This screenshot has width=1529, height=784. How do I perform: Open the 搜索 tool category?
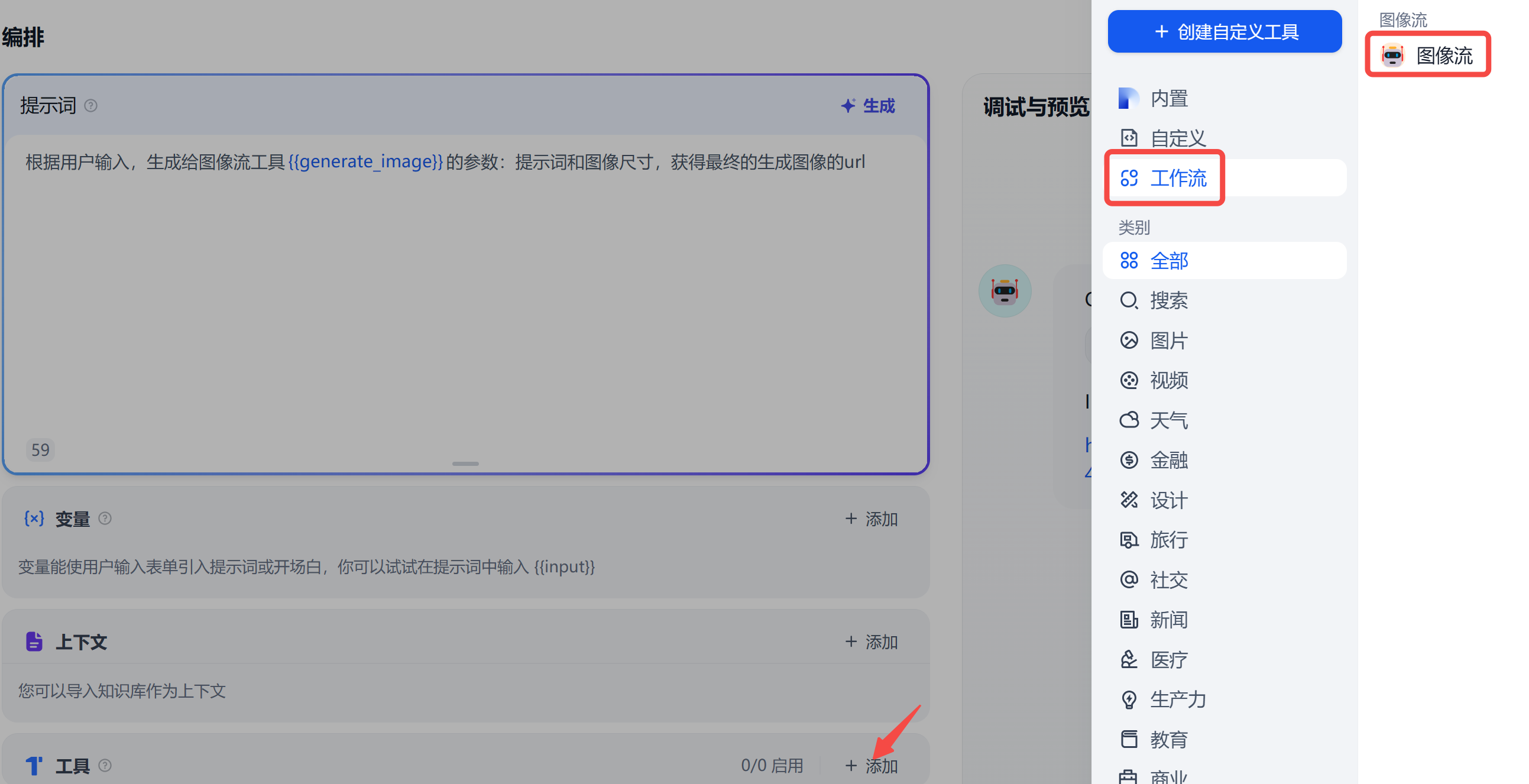1169,300
